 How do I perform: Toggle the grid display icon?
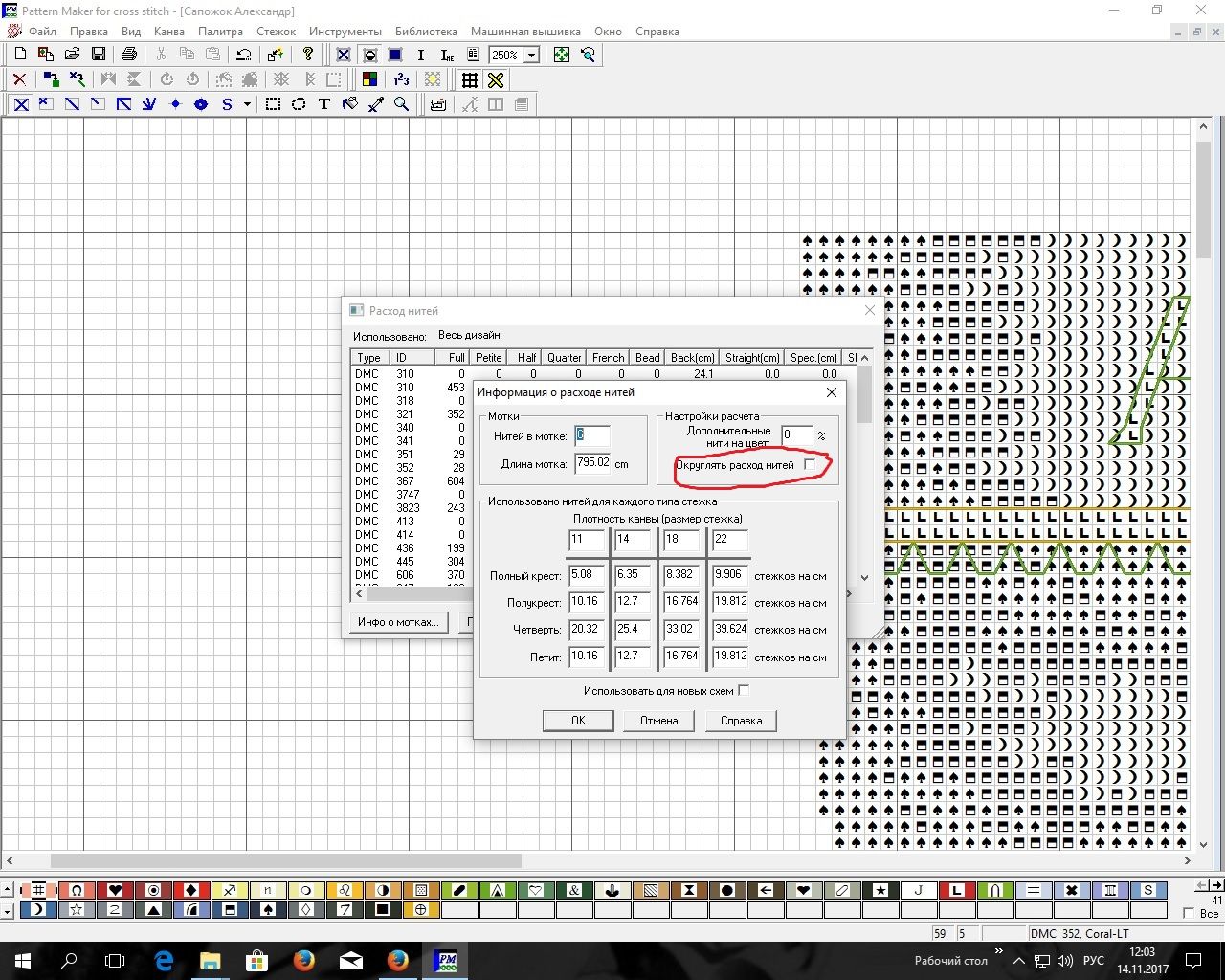click(470, 79)
